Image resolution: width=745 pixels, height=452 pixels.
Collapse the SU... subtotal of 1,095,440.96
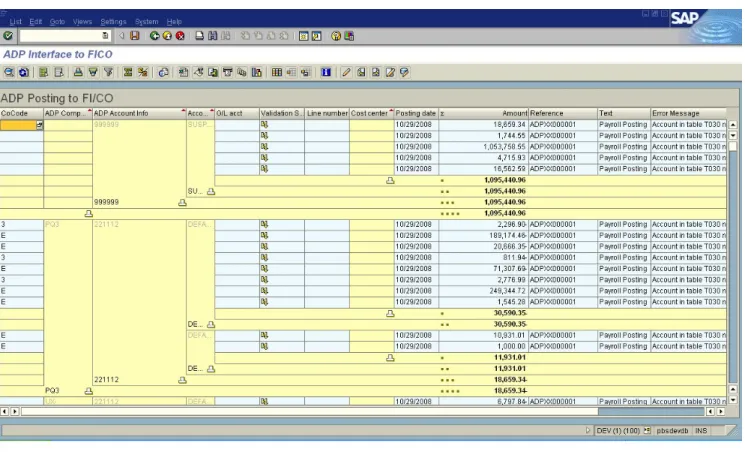(211, 191)
